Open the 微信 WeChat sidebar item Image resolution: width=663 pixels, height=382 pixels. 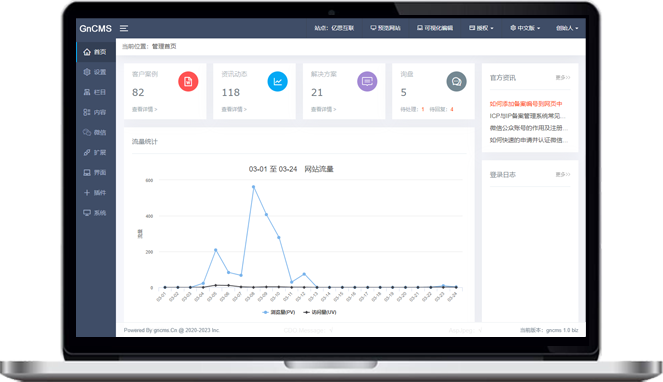coord(96,132)
